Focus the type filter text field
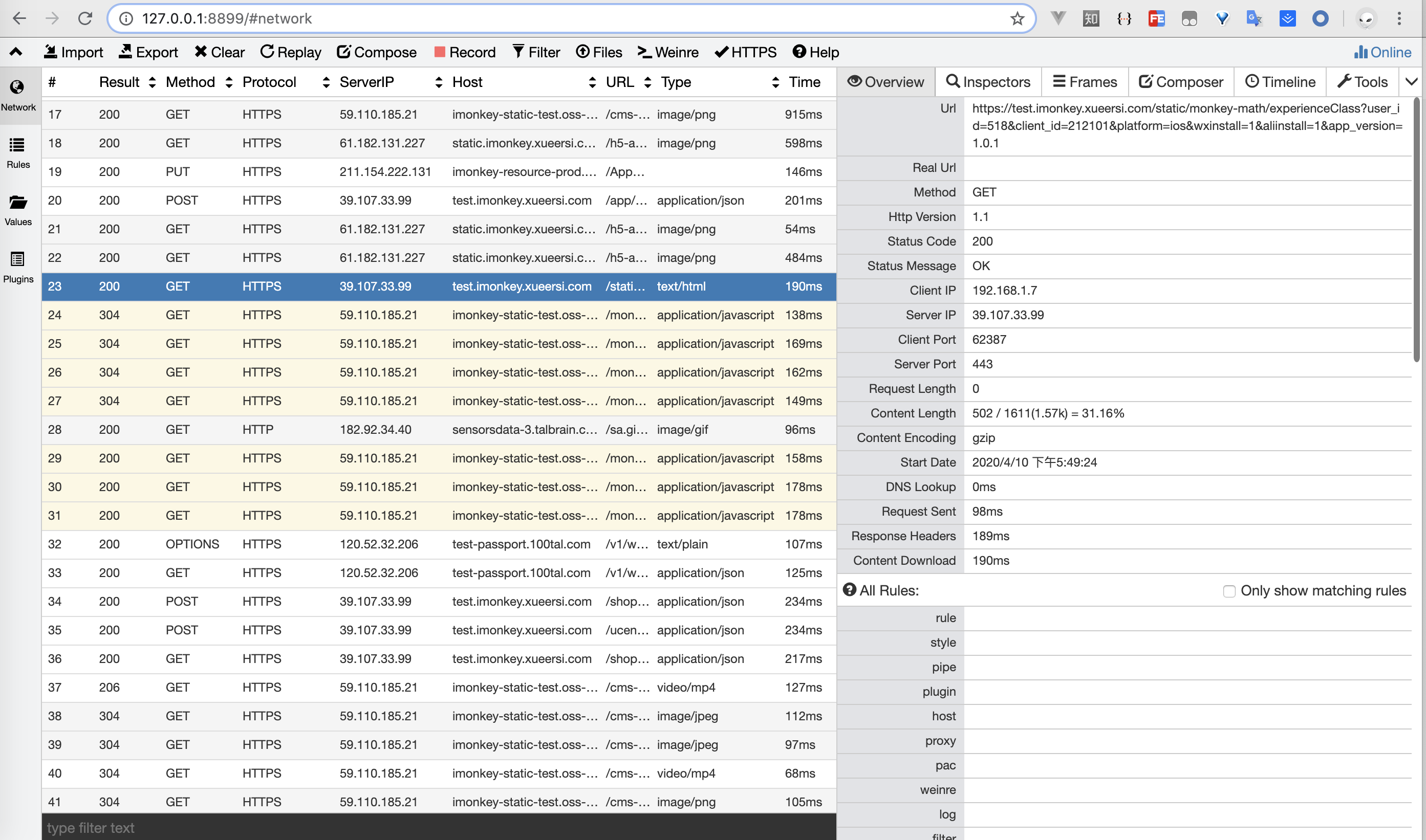This screenshot has height=840, width=1426. click(439, 828)
